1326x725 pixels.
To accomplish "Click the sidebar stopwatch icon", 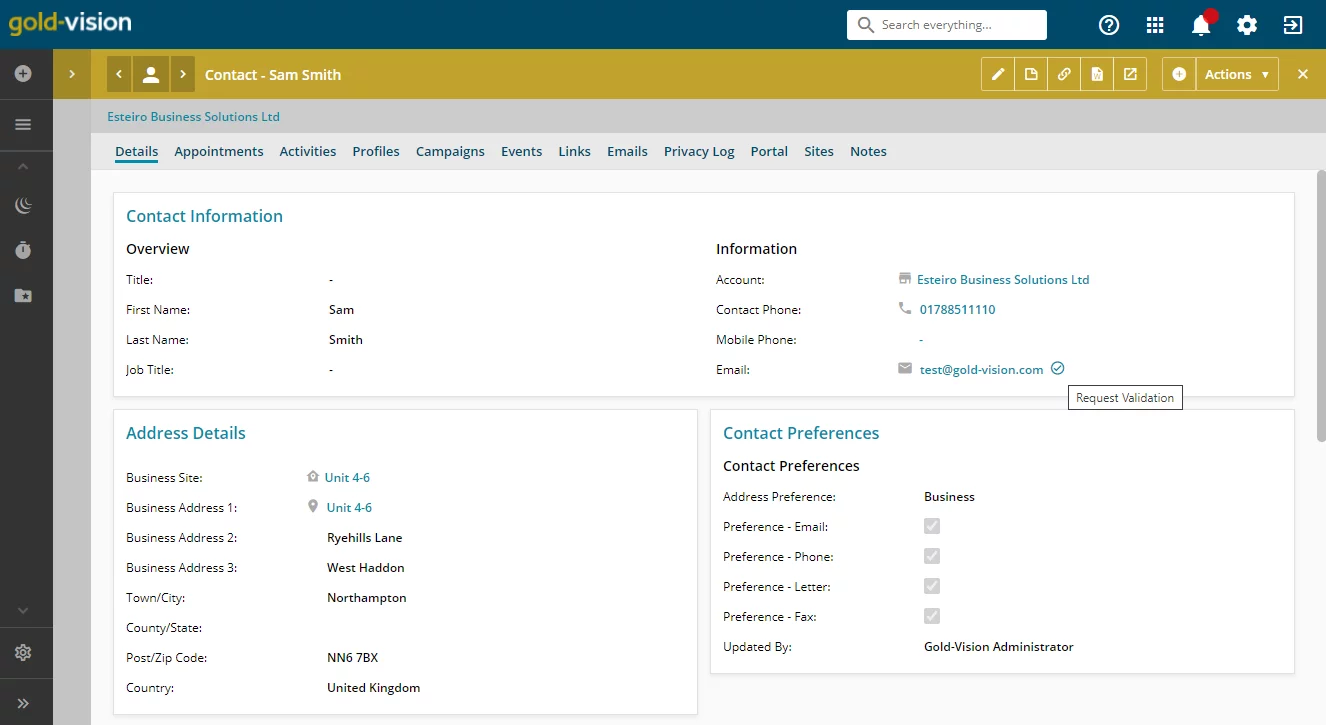I will pyautogui.click(x=23, y=250).
